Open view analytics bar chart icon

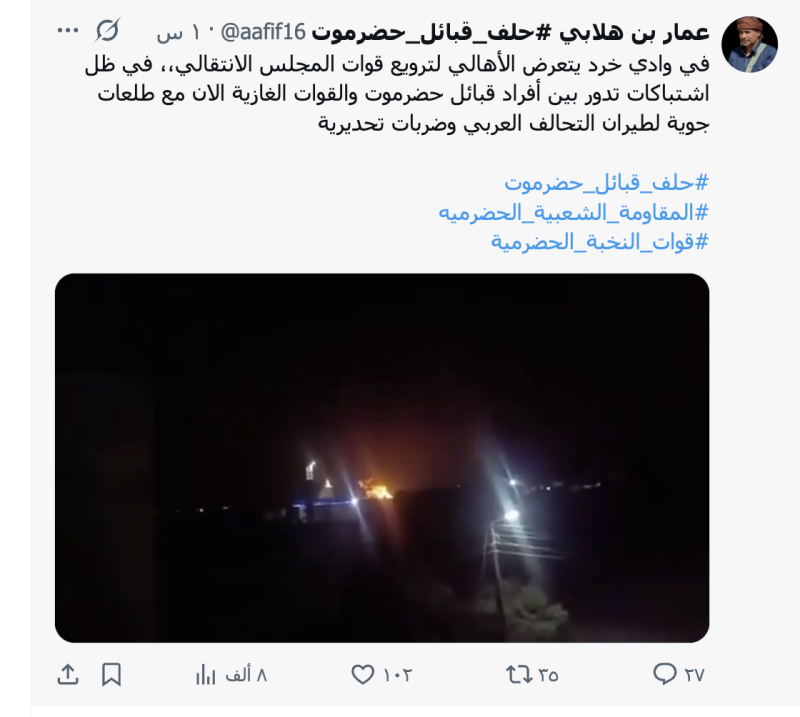205,675
